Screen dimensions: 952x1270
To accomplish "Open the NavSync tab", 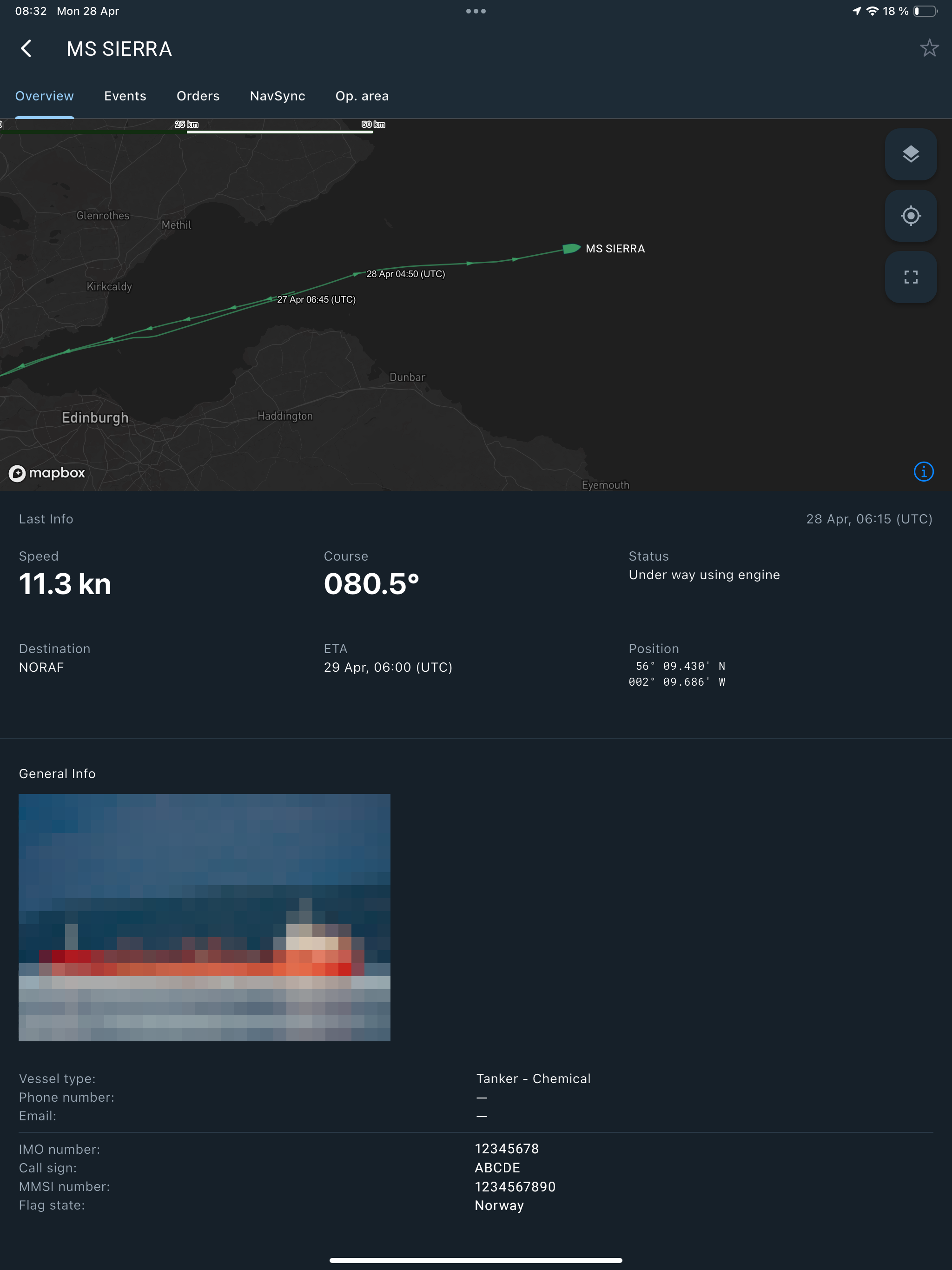I will (x=278, y=96).
